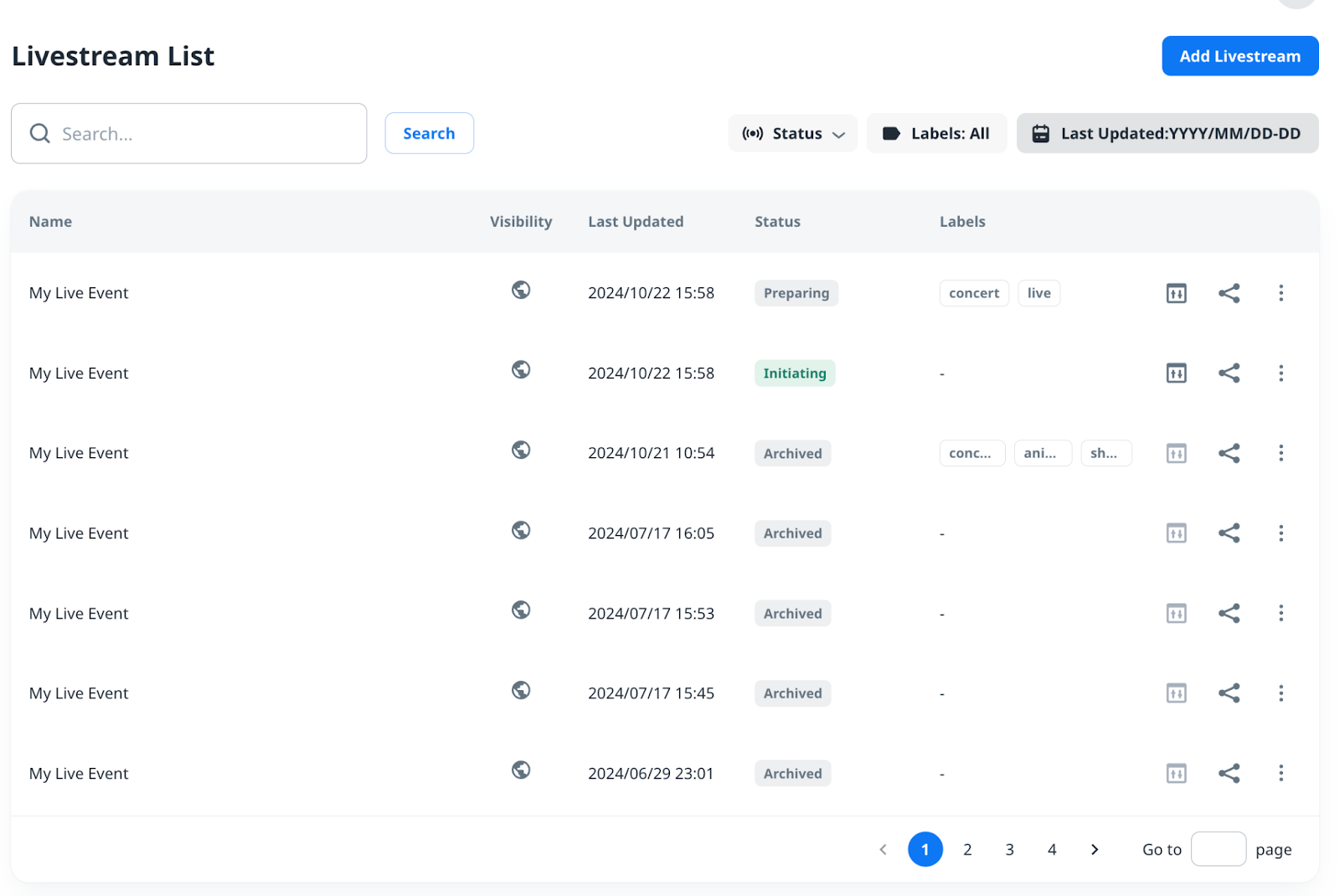Select the concert label on first row
The image size is (1340, 896).
pos(973,293)
